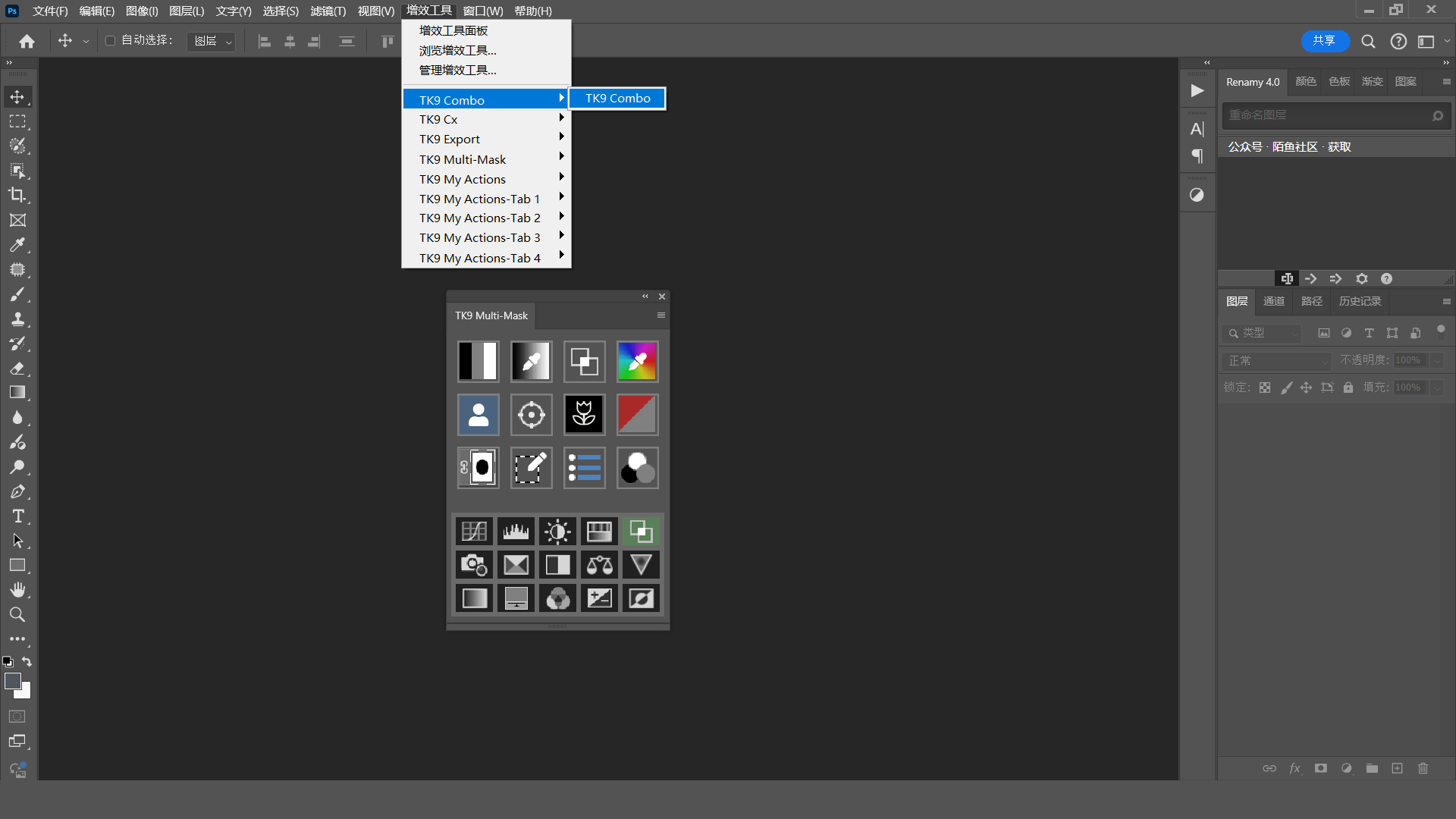Select the Frame tool
The height and width of the screenshot is (819, 1456).
(x=17, y=220)
